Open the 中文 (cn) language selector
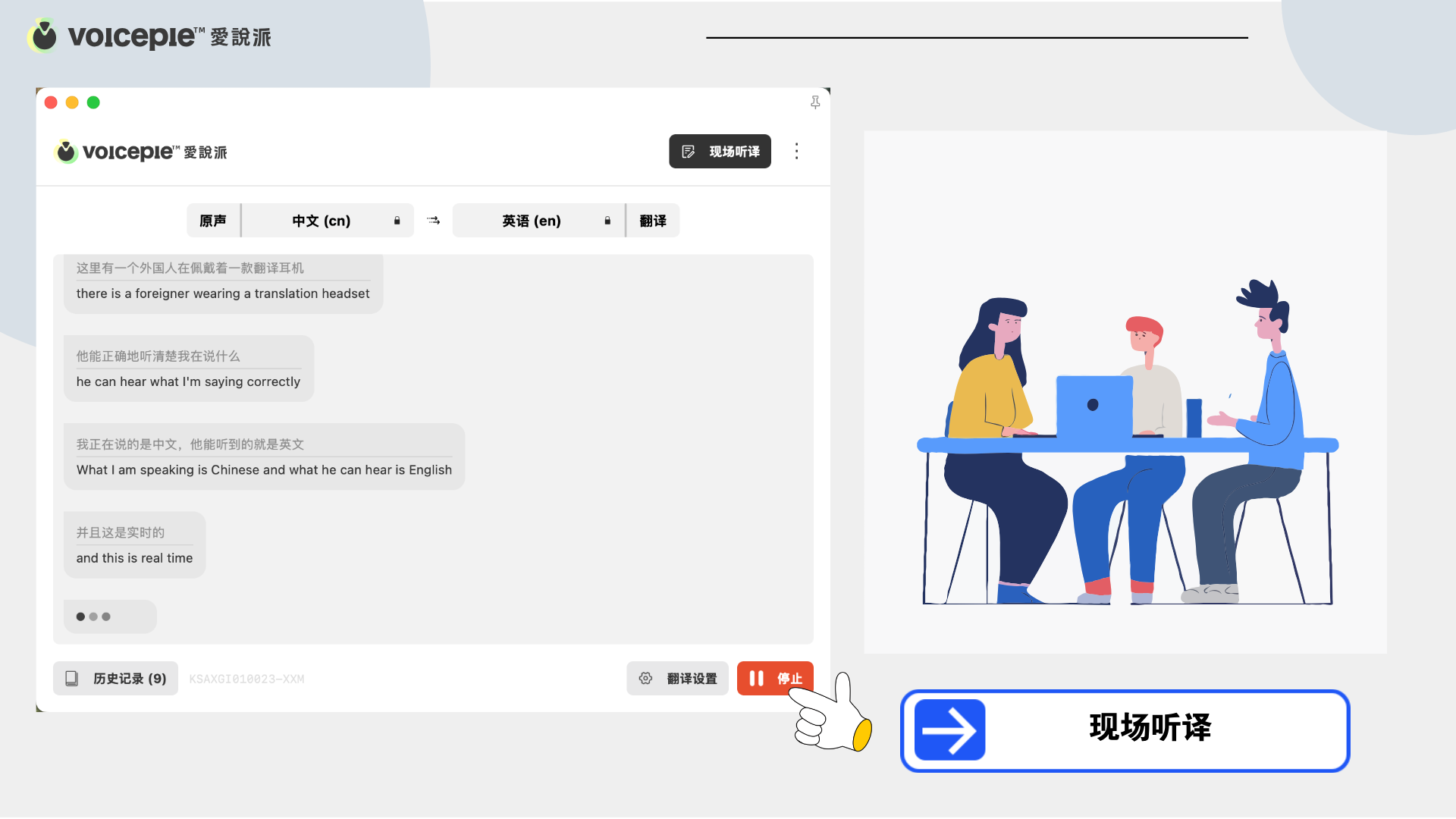The width and height of the screenshot is (1456, 819). 321,220
